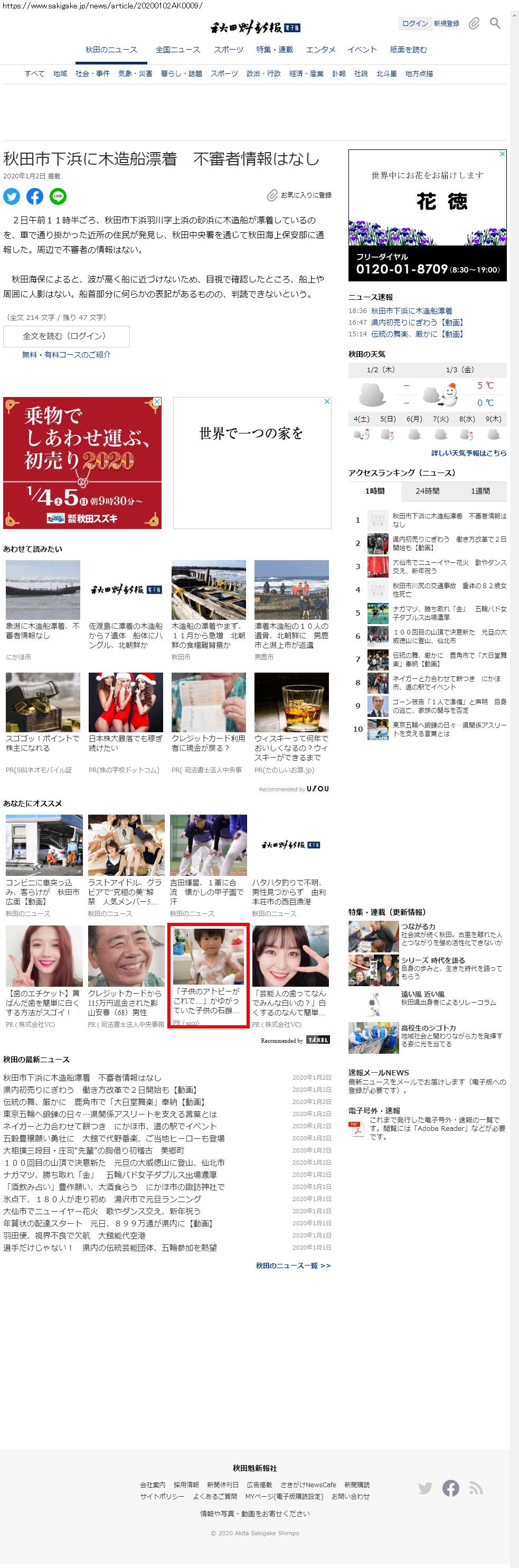Share article on Twitter
519x1568 pixels.
coord(12,196)
